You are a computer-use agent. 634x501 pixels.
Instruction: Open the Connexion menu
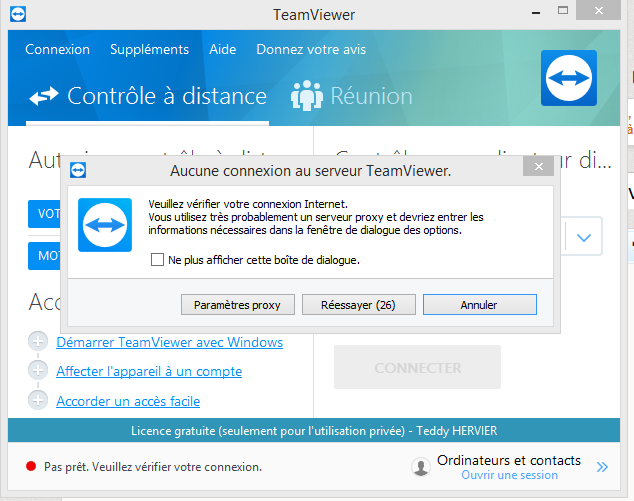(x=57, y=49)
